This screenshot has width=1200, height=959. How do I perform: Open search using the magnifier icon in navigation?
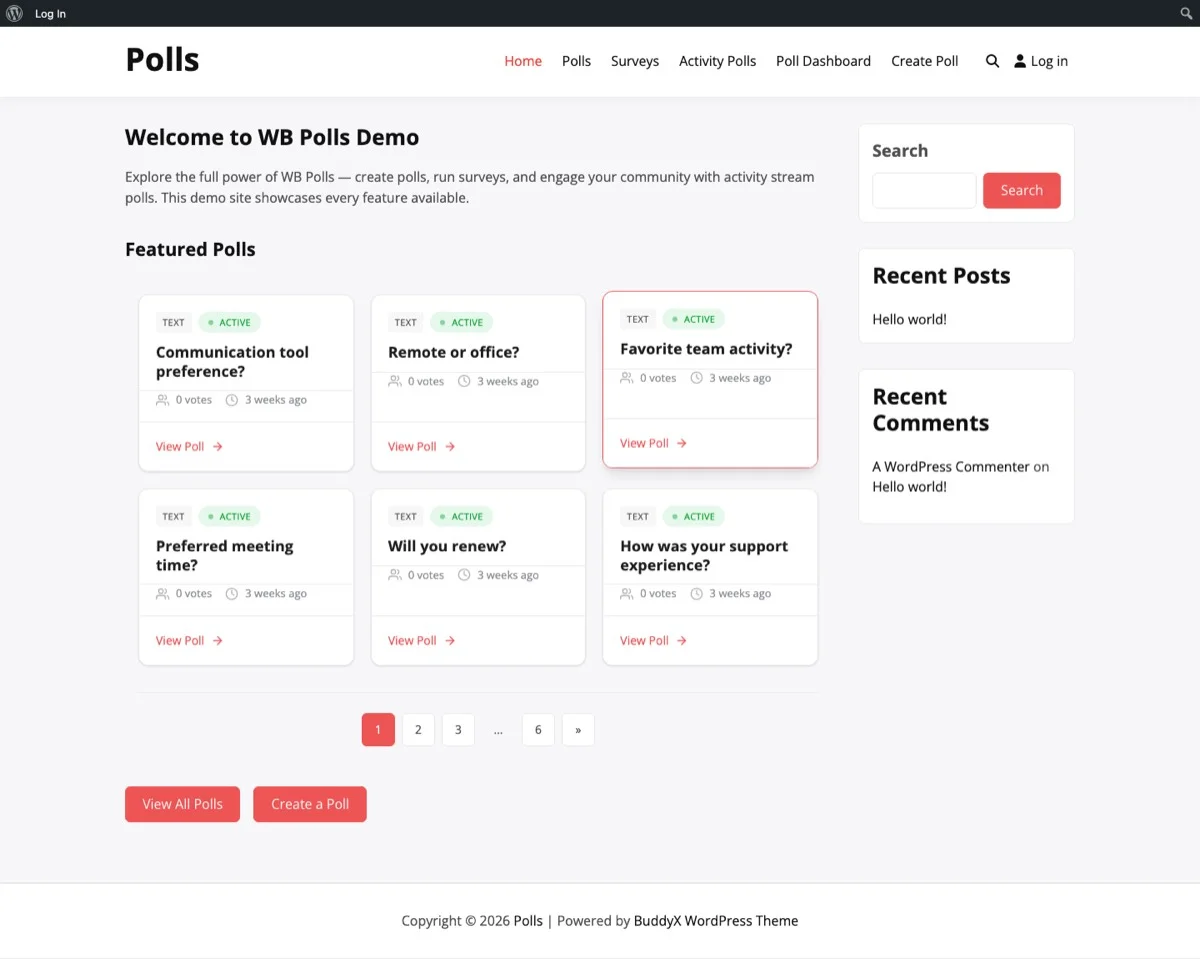[992, 61]
